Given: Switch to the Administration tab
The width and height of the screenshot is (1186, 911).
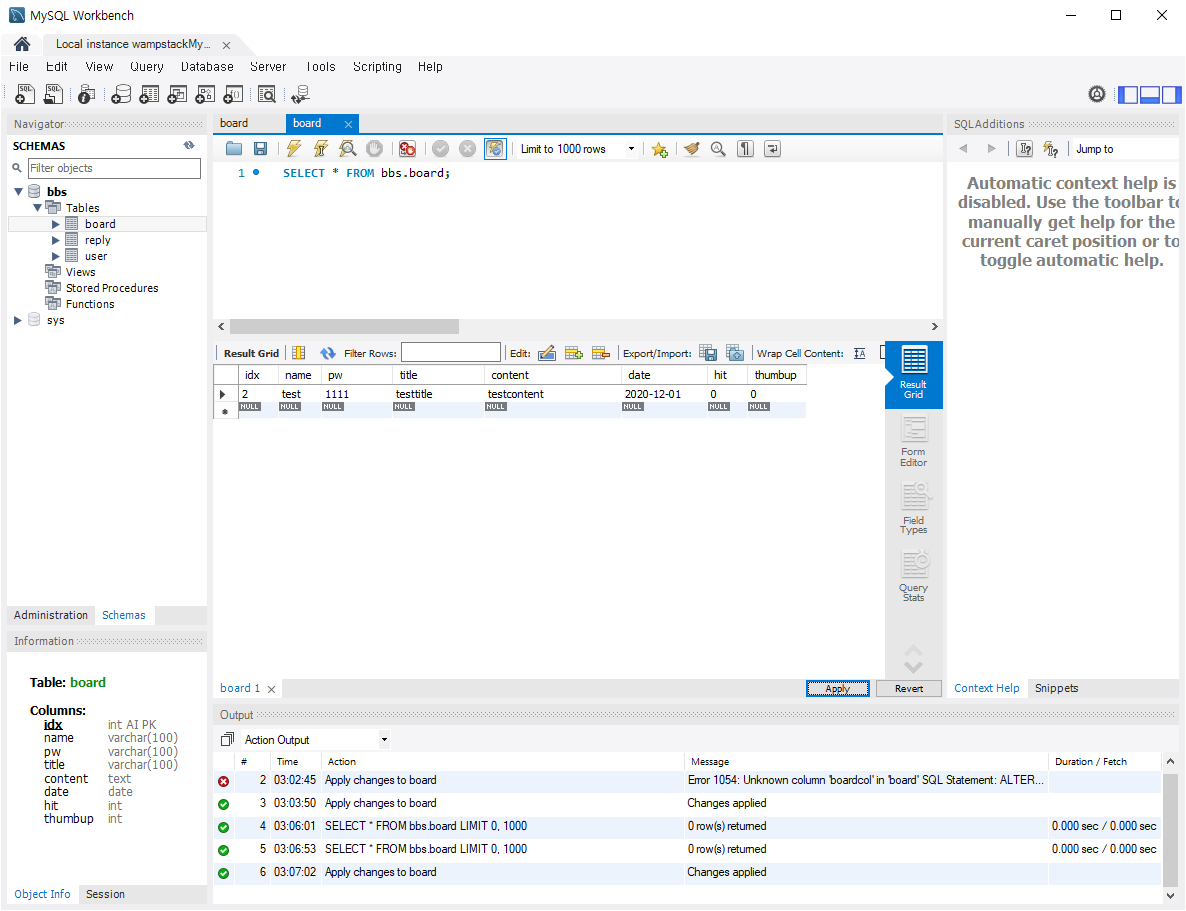Looking at the screenshot, I should pyautogui.click(x=51, y=615).
